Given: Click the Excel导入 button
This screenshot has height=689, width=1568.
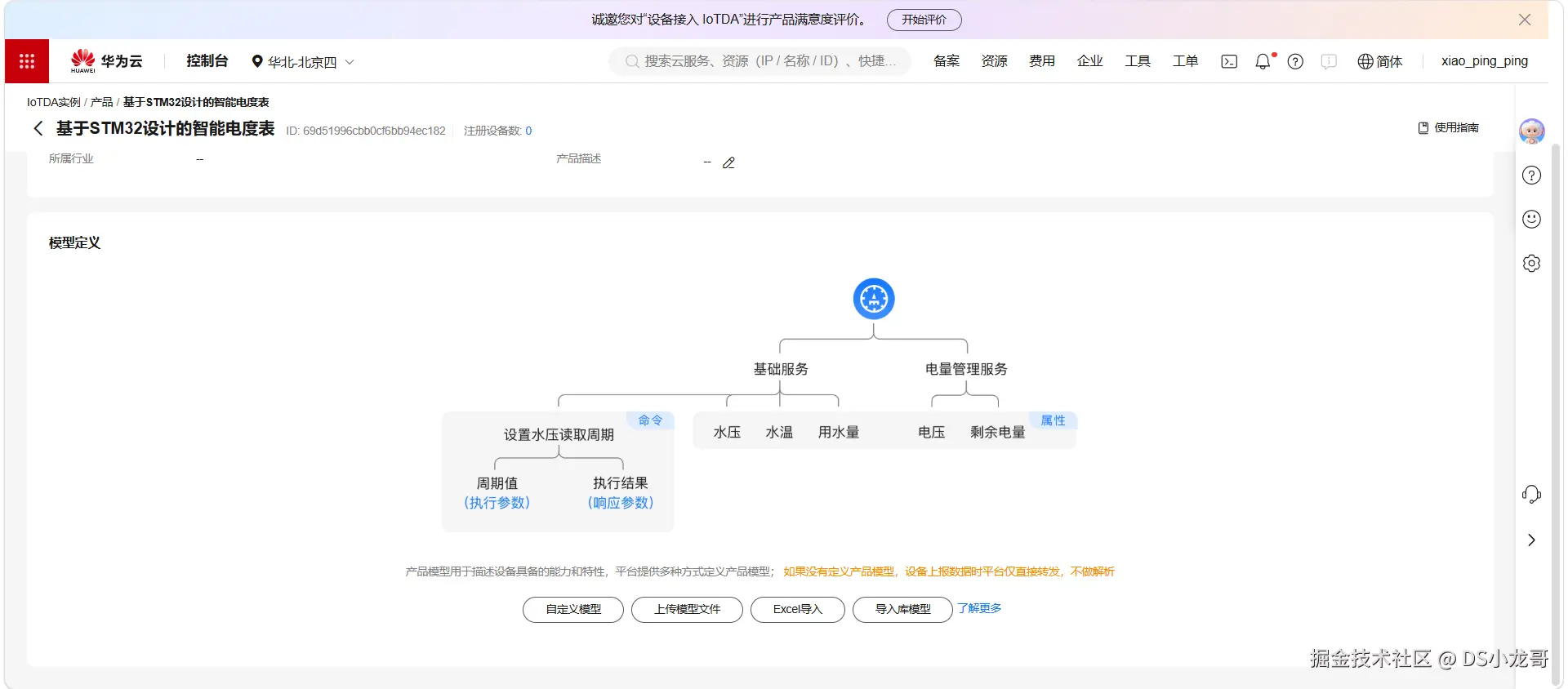Looking at the screenshot, I should click(798, 610).
